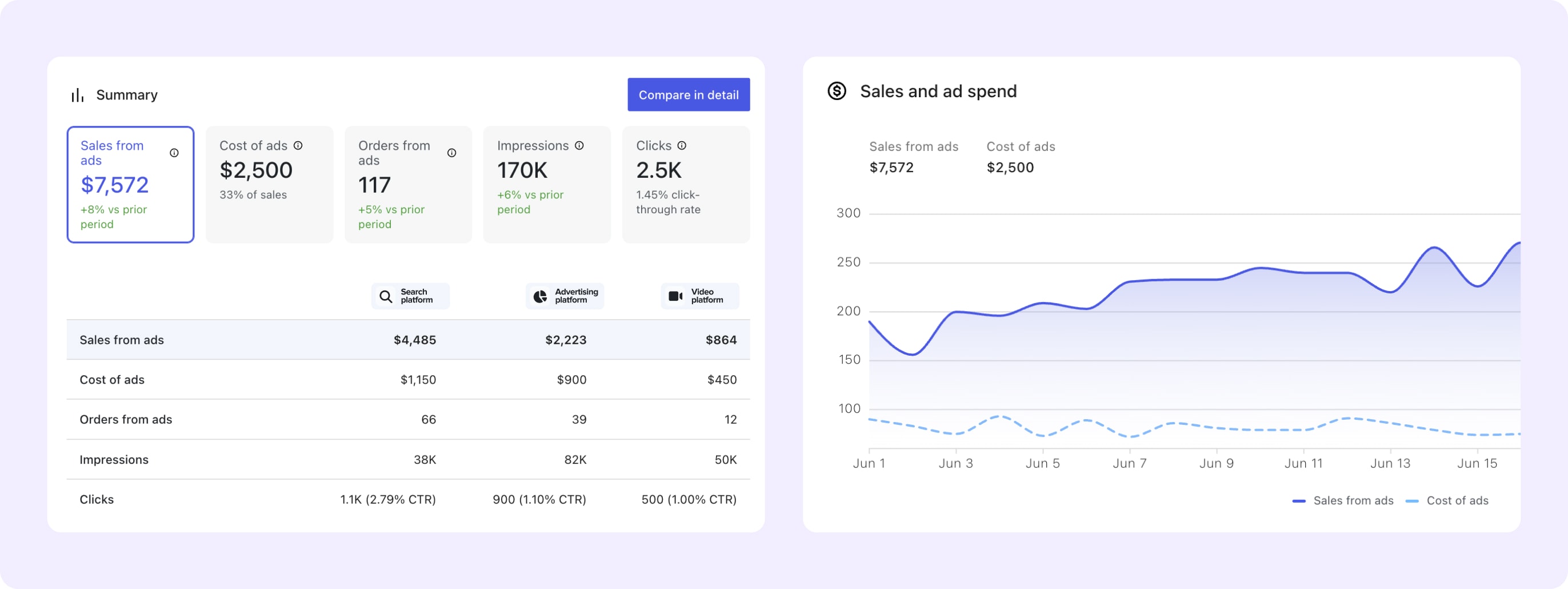Screen dimensions: 1568x589
Task: Click the Advertising platform column header
Action: (565, 296)
